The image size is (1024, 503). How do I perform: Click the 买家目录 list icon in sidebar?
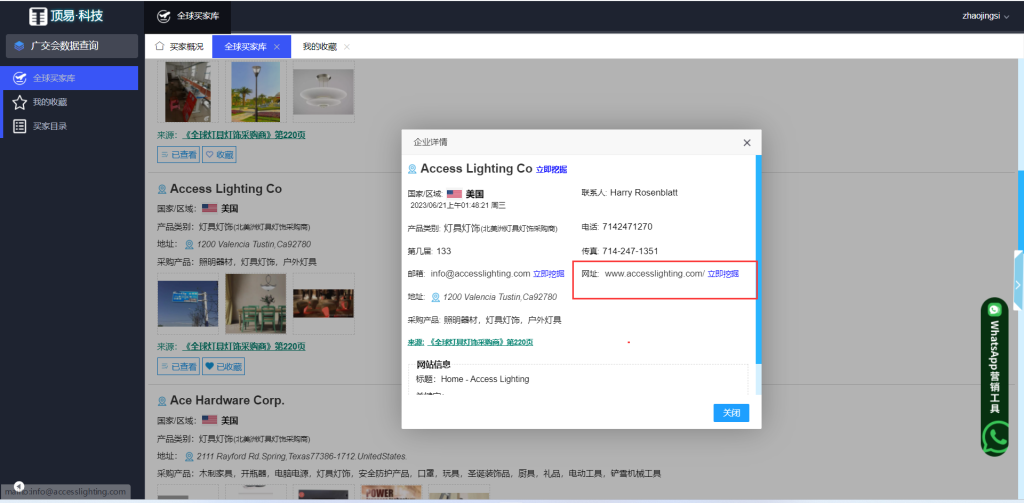click(19, 126)
